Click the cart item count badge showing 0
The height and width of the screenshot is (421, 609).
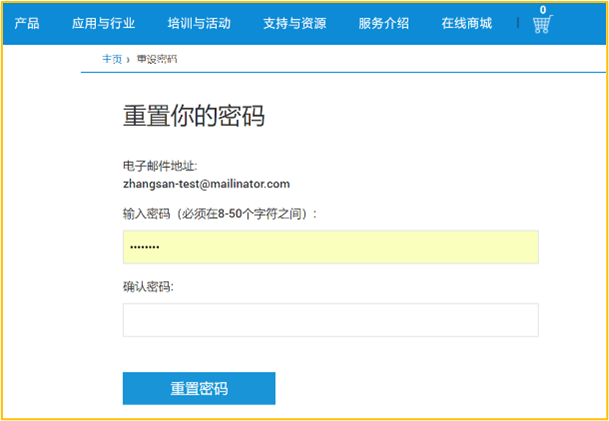543,10
